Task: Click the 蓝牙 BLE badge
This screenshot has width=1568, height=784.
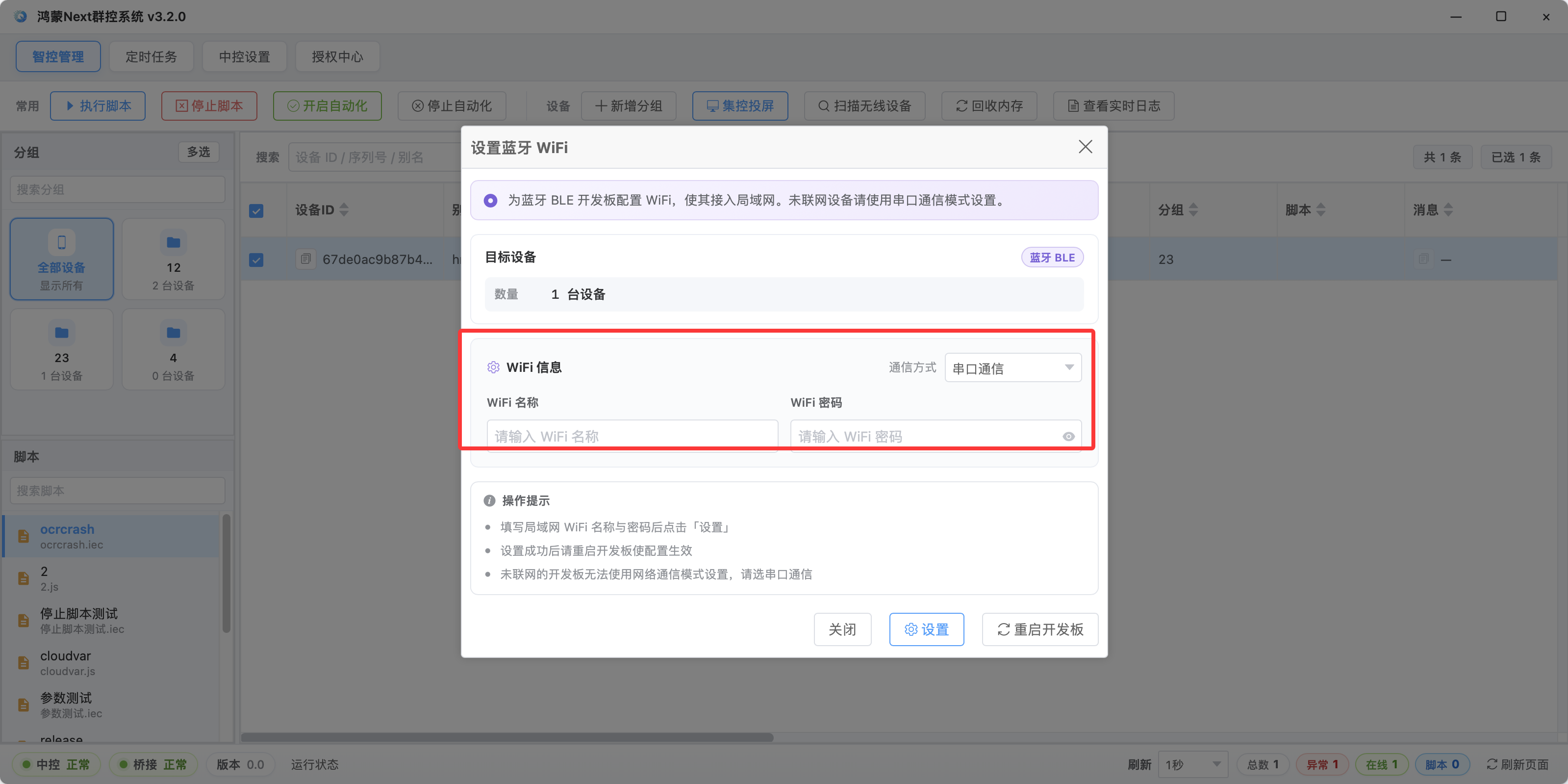Action: (1052, 258)
